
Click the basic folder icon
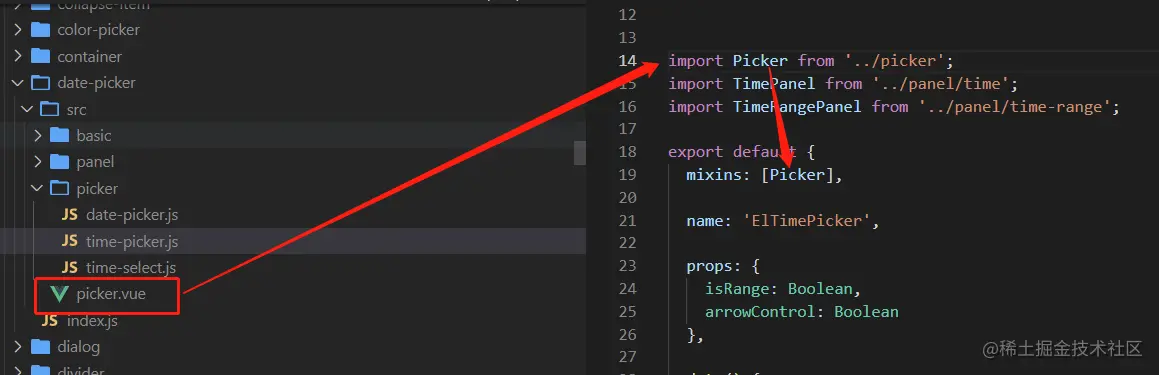point(59,136)
